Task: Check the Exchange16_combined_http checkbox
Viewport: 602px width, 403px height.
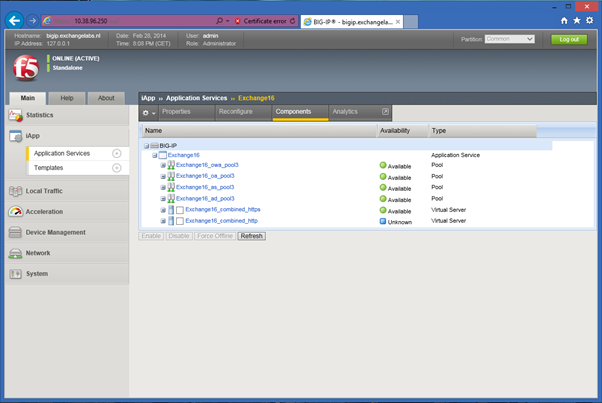Action: coord(180,221)
